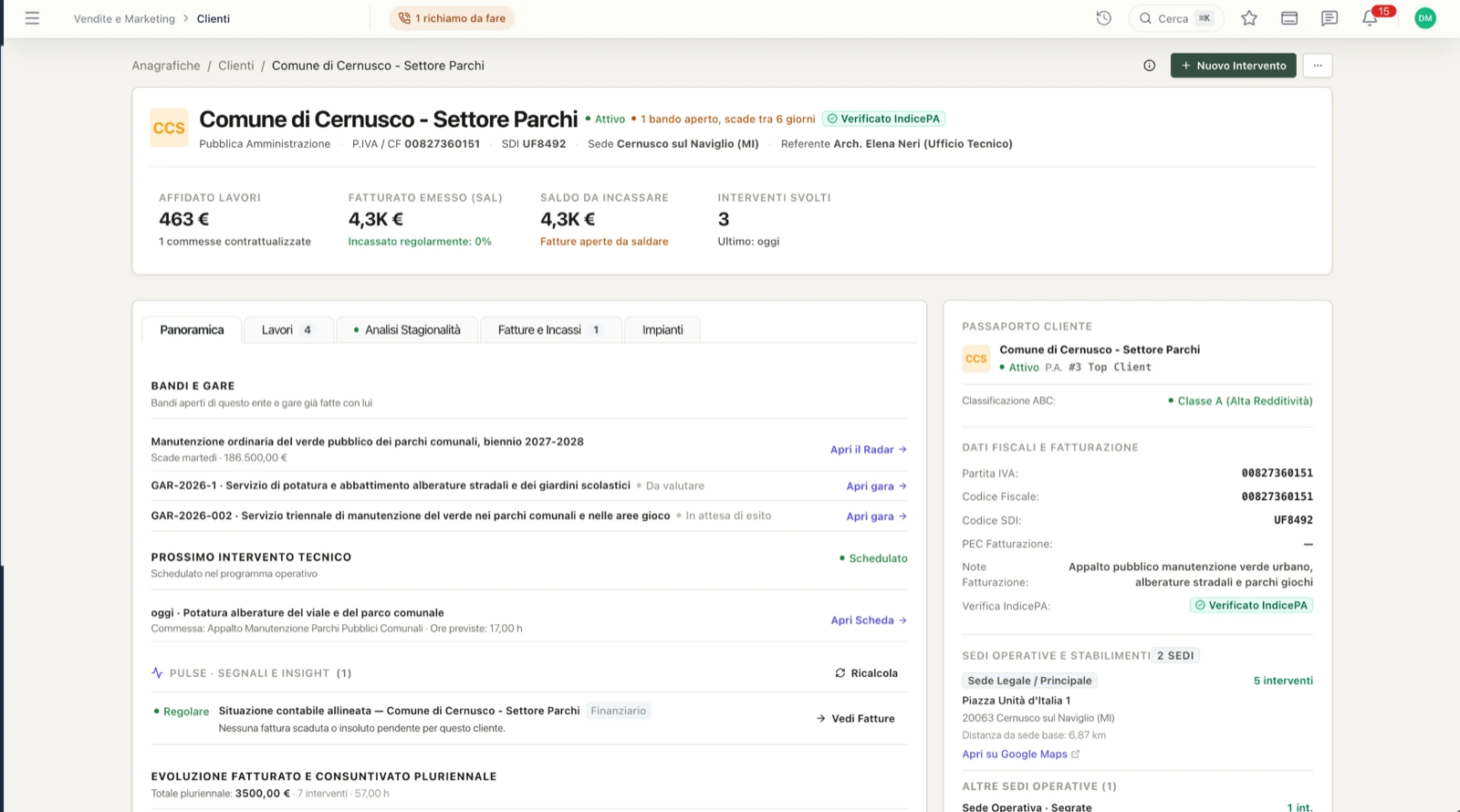Go to Clienti breadcrumb link
This screenshot has height=812, width=1460.
(236, 66)
